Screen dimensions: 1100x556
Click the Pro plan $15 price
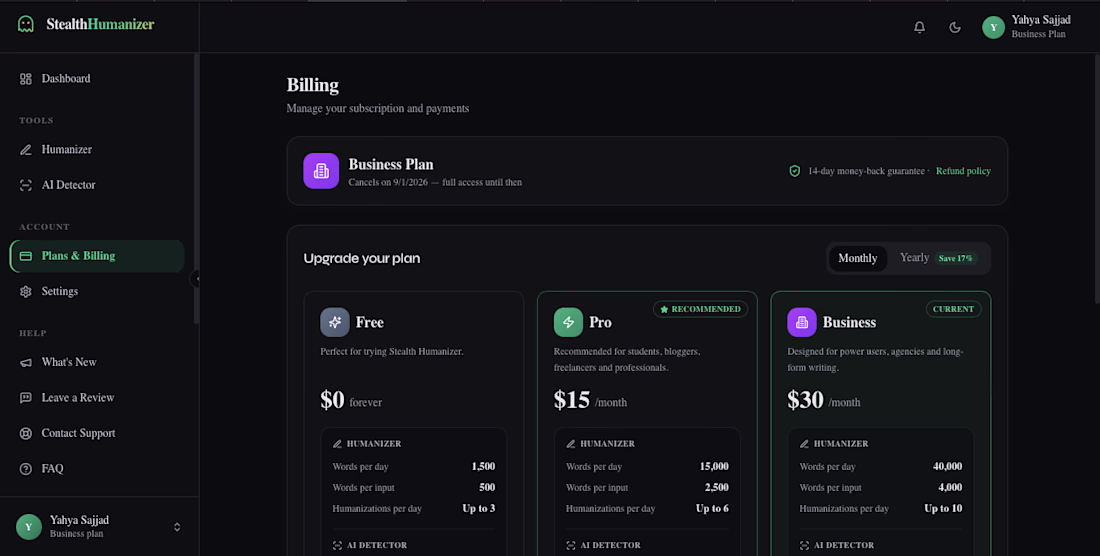click(x=572, y=400)
